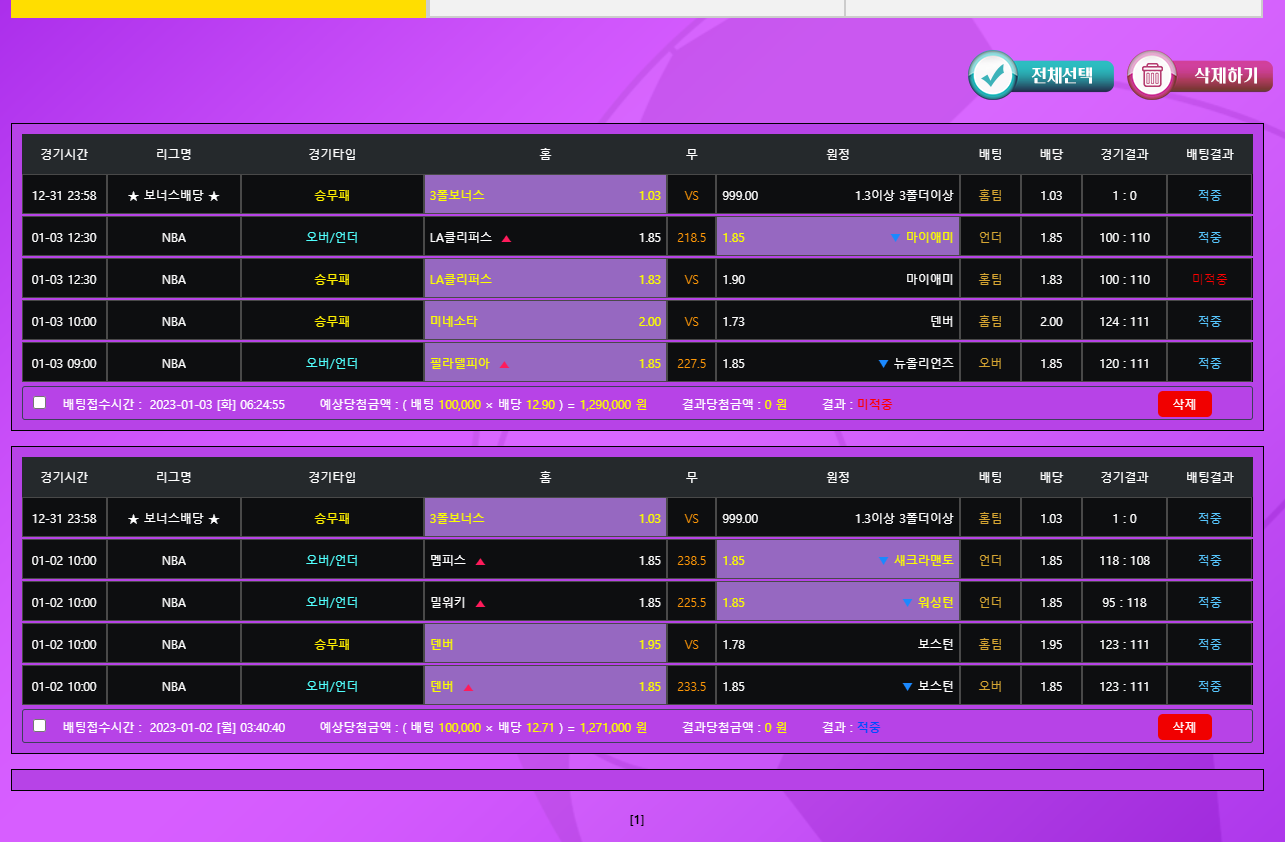The width and height of the screenshot is (1285, 842).
Task: Click the blue down arrow beside 워싱턴
Action: (x=907, y=603)
